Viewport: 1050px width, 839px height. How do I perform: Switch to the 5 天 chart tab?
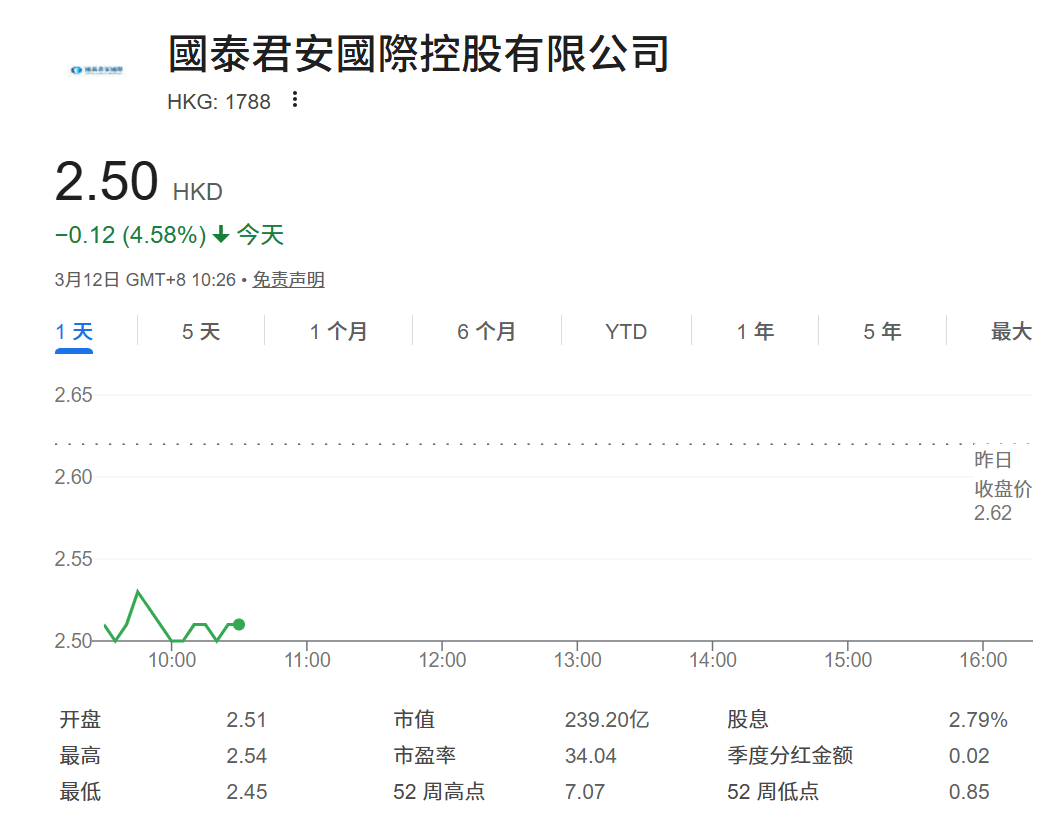pyautogui.click(x=201, y=331)
